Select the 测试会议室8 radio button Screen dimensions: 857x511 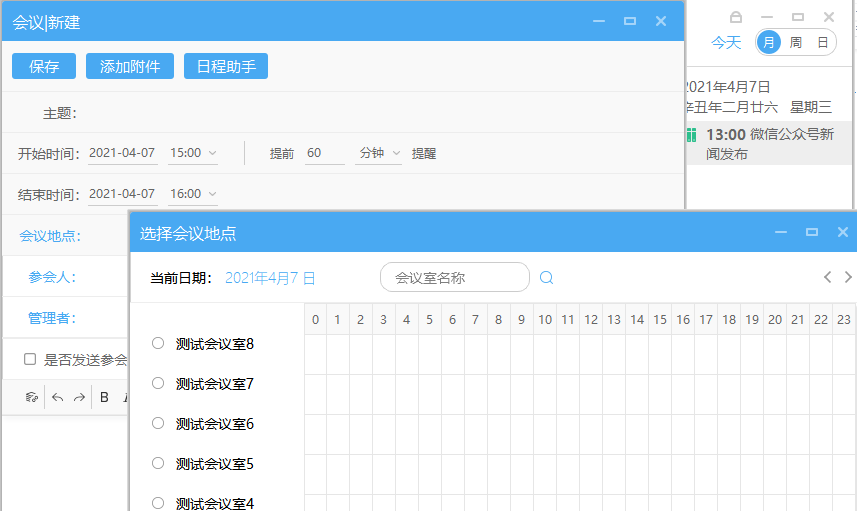pyautogui.click(x=158, y=343)
